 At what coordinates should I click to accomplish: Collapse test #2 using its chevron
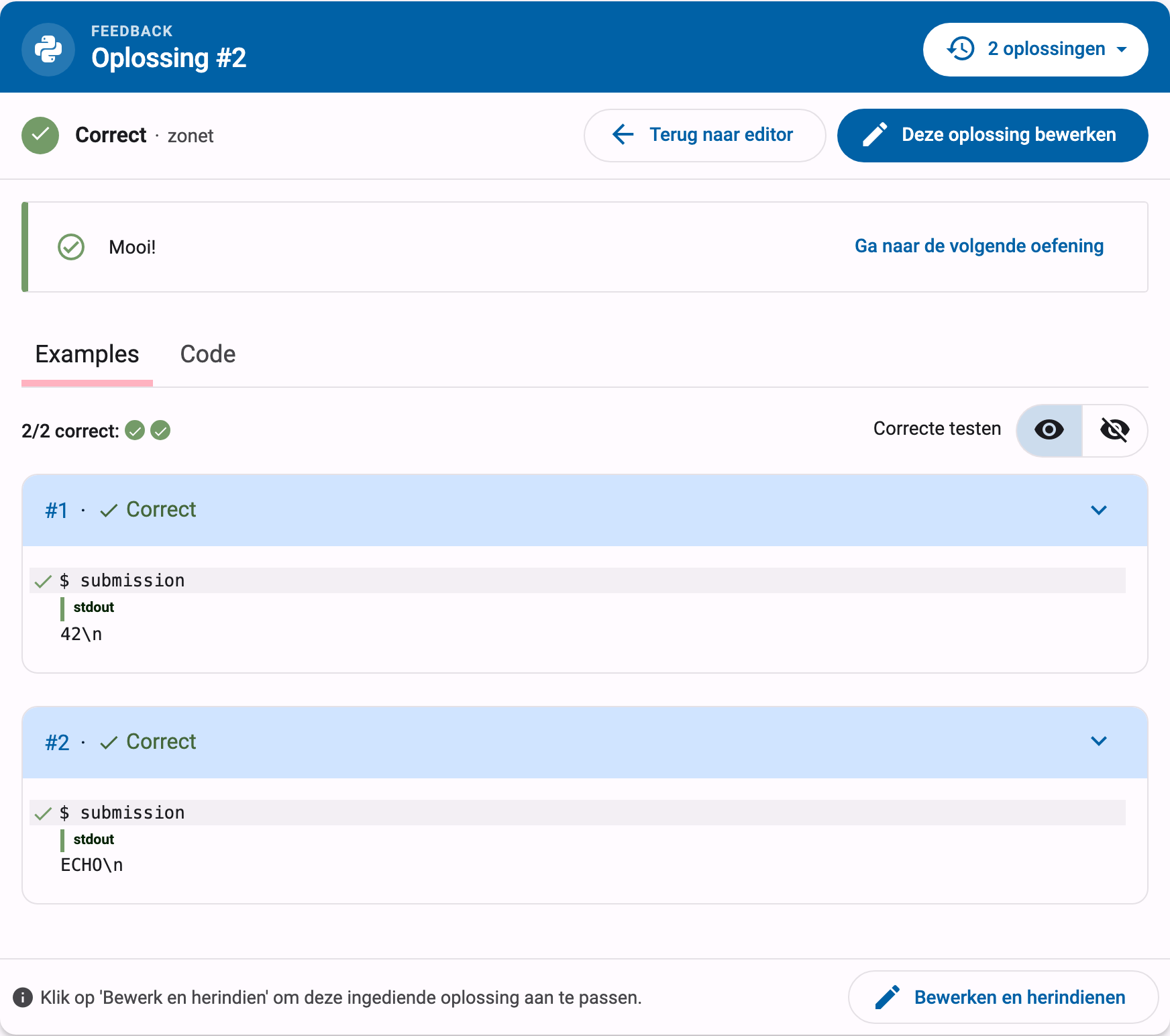[x=1099, y=741]
